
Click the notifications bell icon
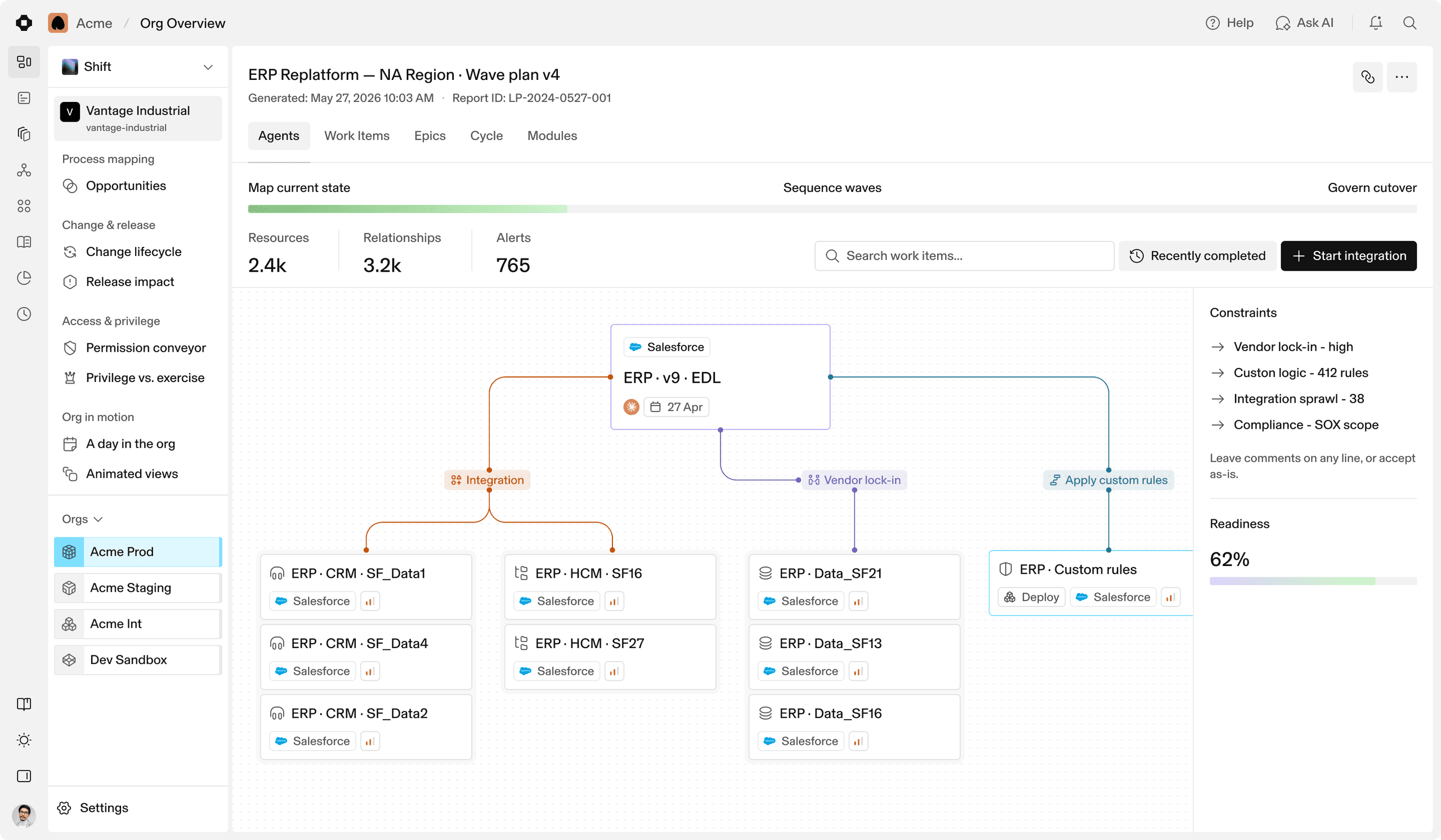[x=1376, y=23]
